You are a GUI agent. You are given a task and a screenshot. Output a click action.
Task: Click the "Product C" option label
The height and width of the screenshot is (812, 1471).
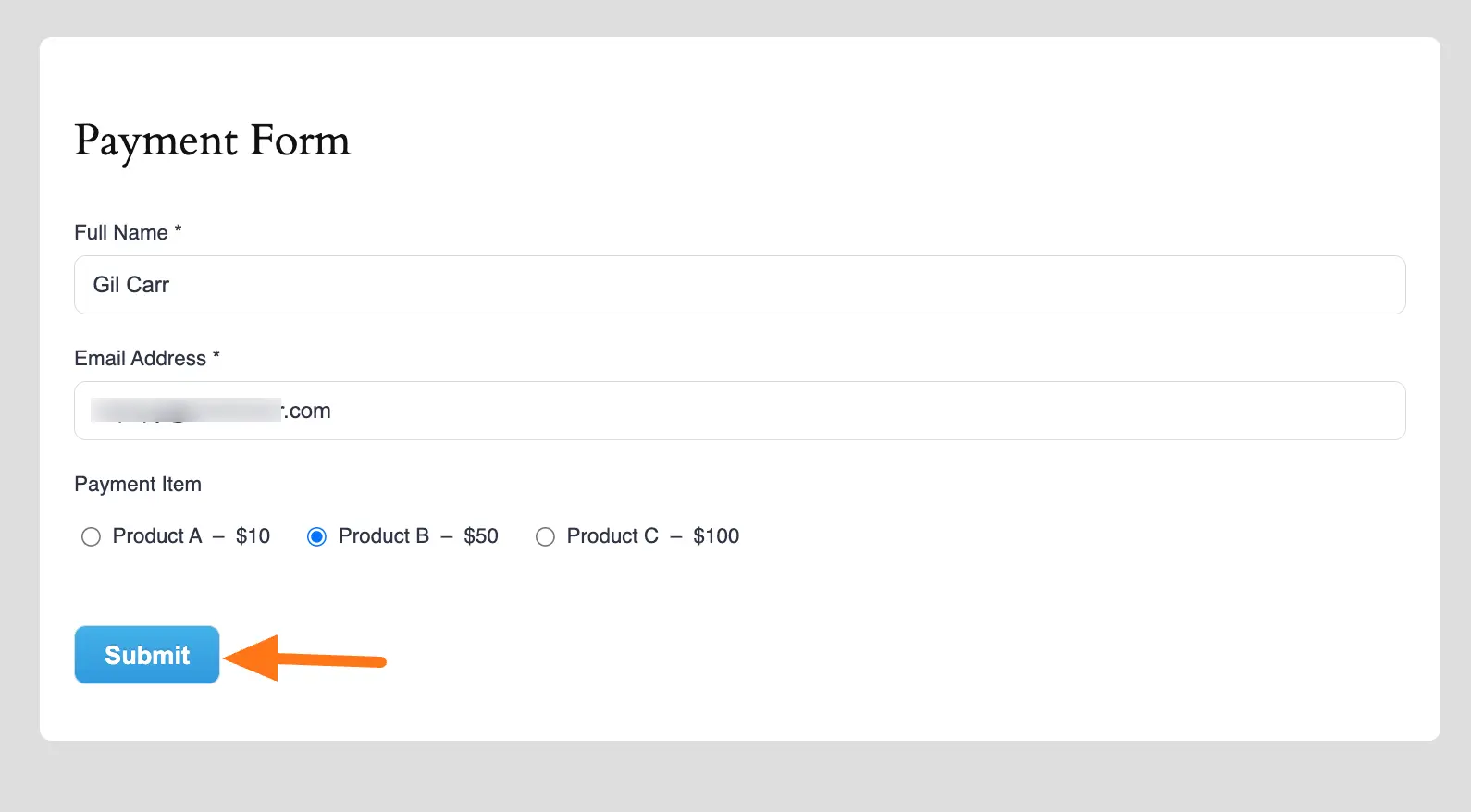(612, 536)
